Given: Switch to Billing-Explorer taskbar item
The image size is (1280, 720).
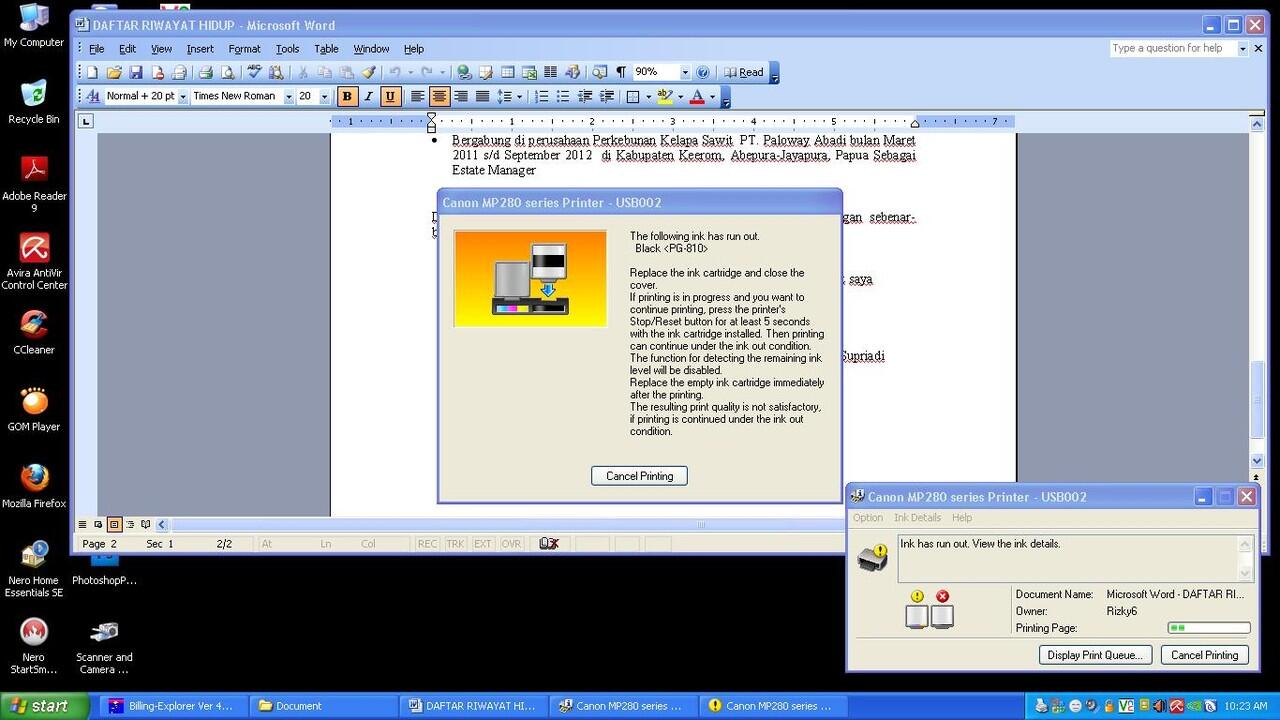Looking at the screenshot, I should (x=171, y=705).
